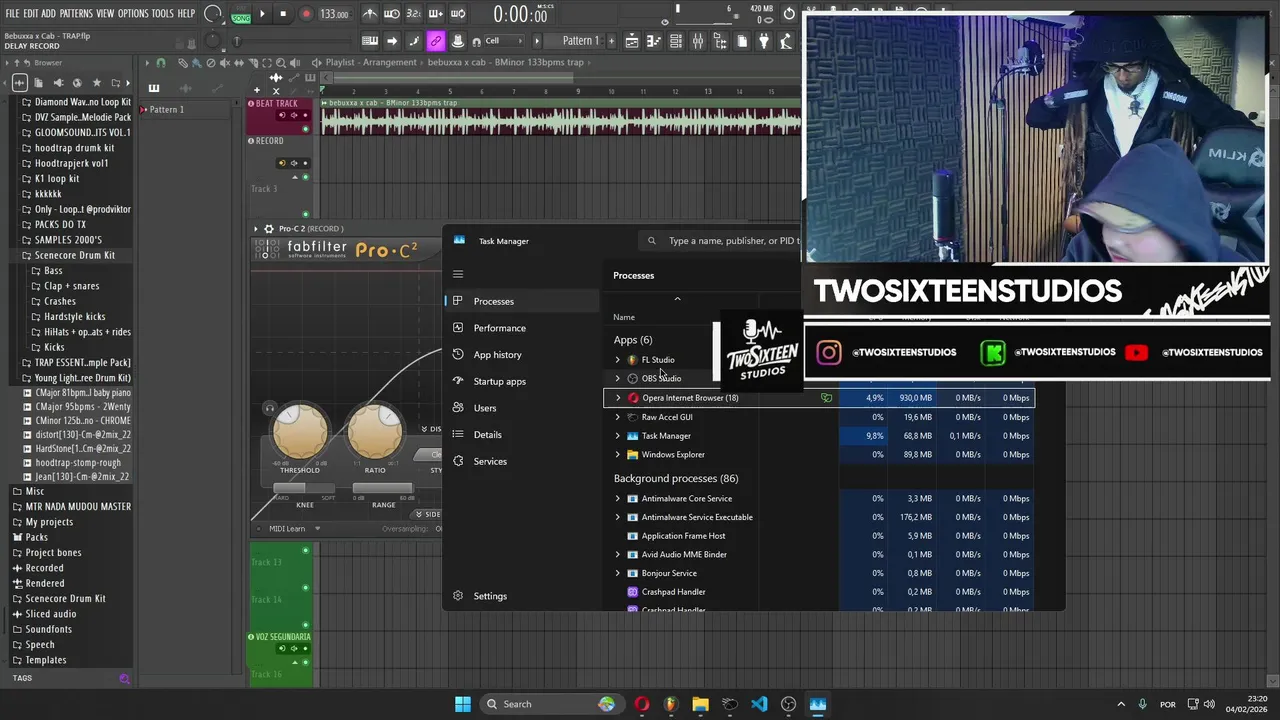Adjust the Pro-C 2 RATIO knob
Viewport: 1280px width, 720px height.
(x=374, y=432)
